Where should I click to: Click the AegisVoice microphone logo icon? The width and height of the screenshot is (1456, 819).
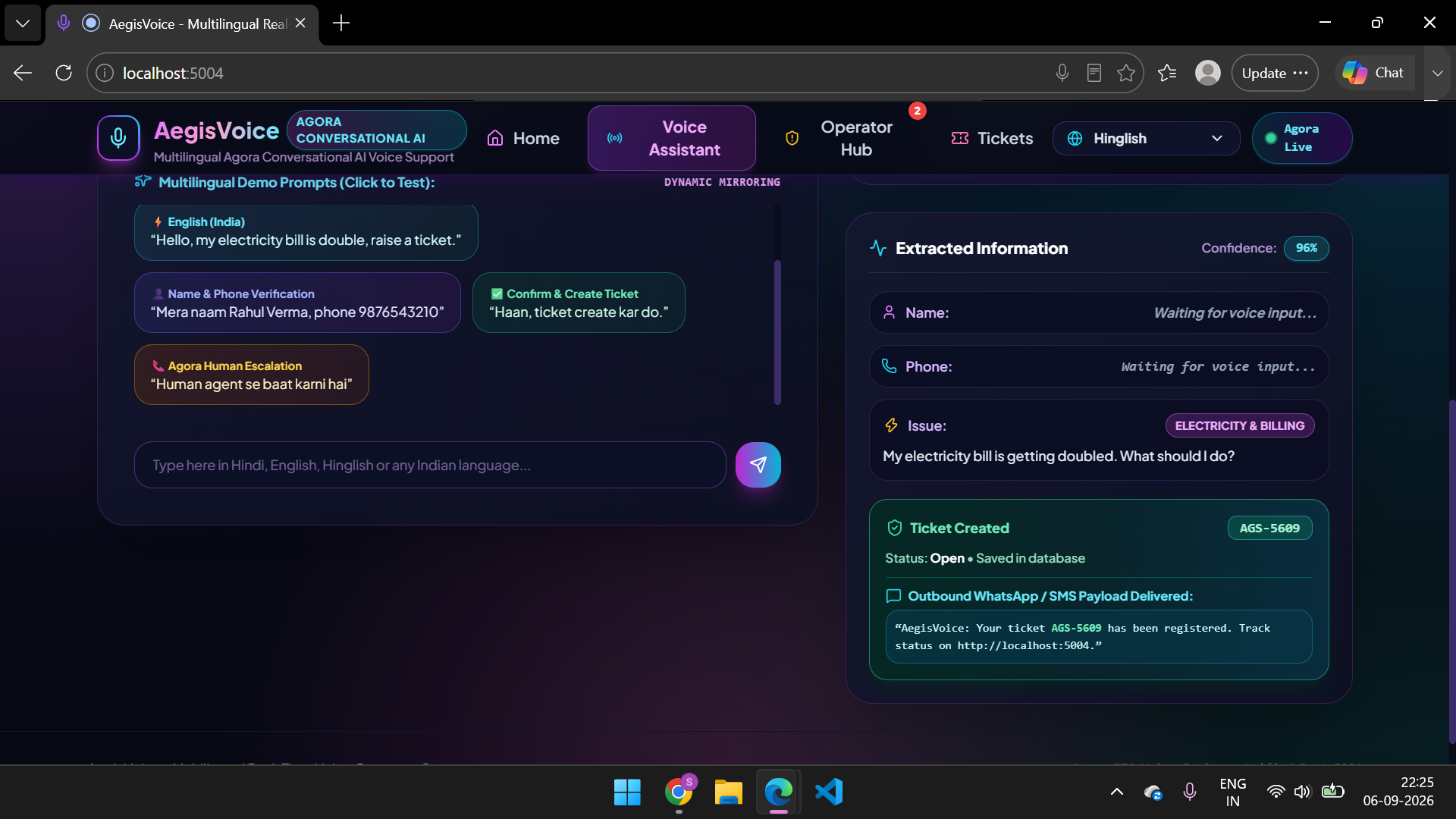[x=118, y=138]
